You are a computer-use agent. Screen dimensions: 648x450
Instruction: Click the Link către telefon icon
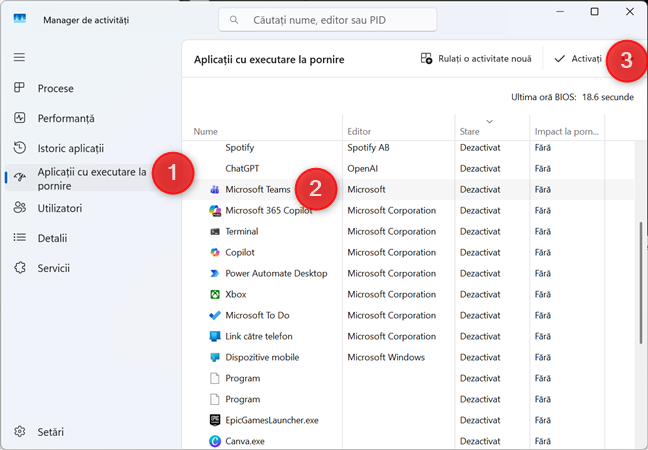point(214,336)
